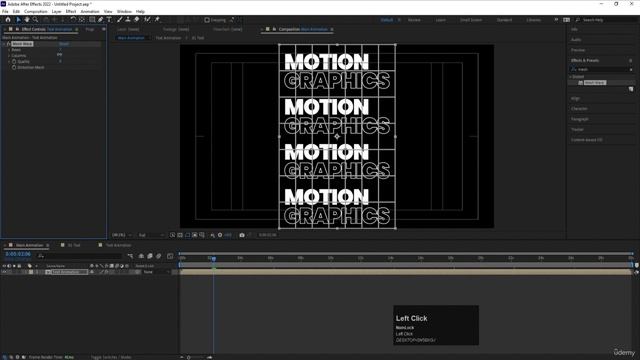Open the viewer magnification dropdown
Screen dimensions: 640x360
[122, 235]
